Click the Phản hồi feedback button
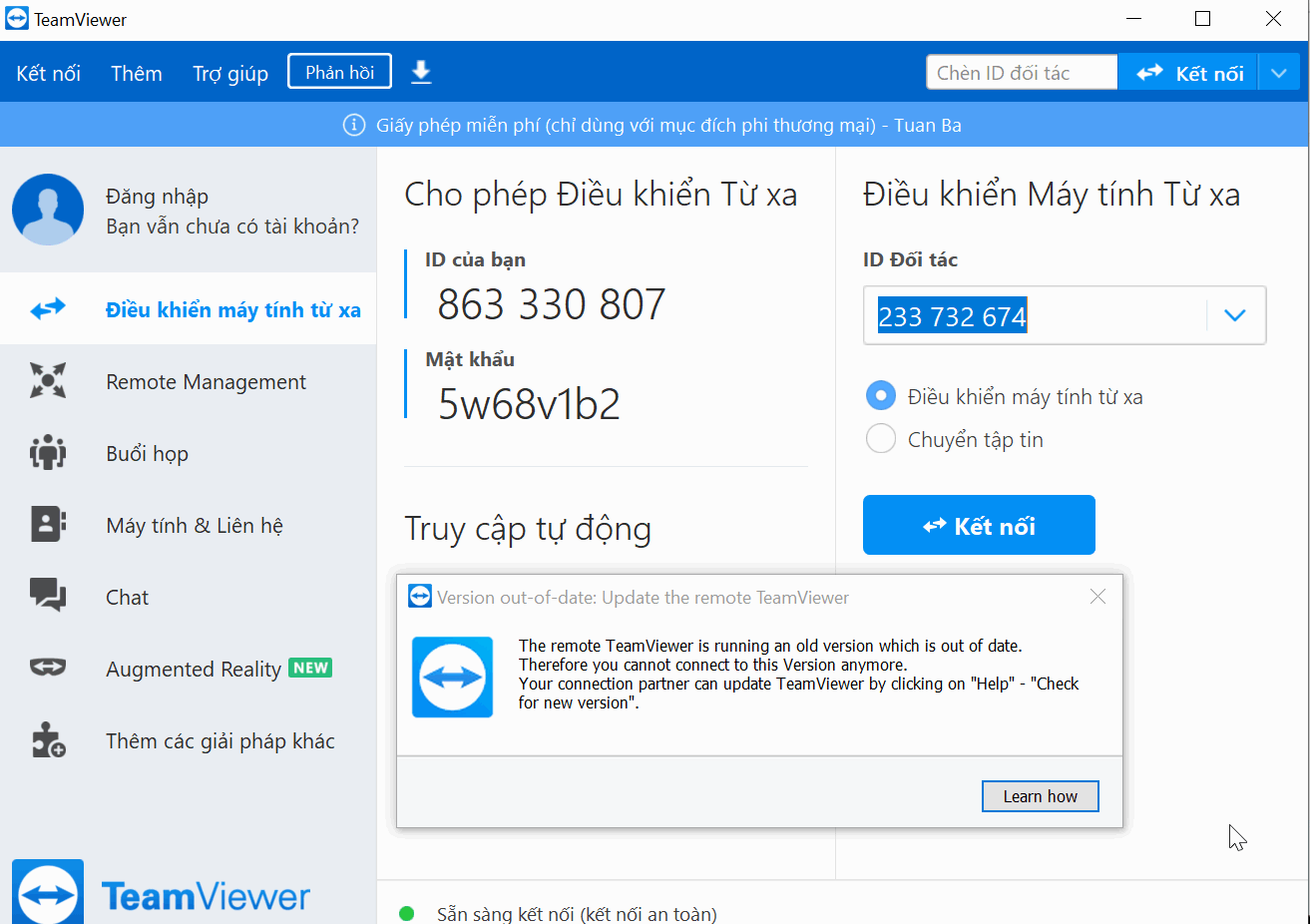The height and width of the screenshot is (924, 1310). [x=339, y=72]
